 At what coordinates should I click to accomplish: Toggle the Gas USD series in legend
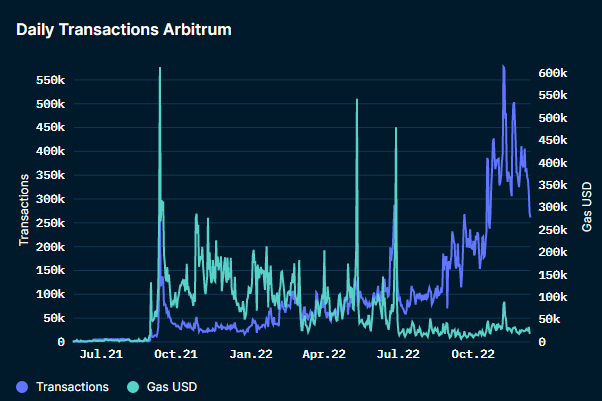(x=162, y=387)
